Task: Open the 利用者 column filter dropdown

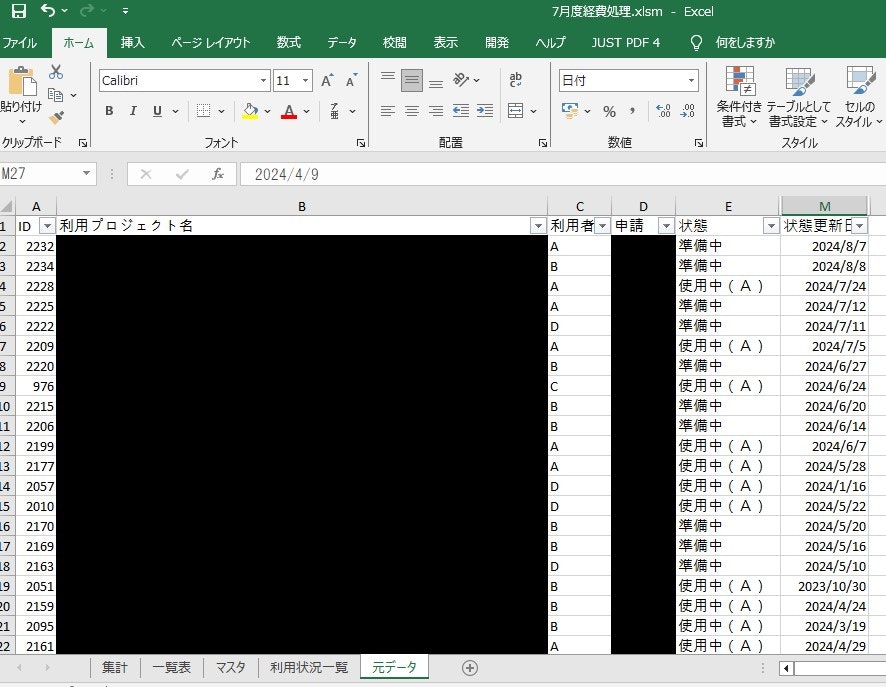Action: (602, 226)
